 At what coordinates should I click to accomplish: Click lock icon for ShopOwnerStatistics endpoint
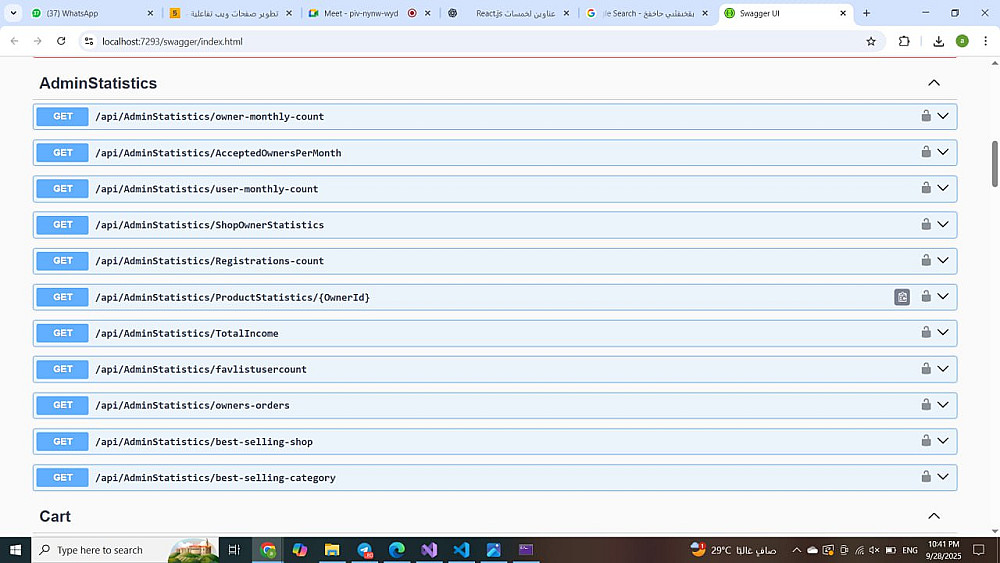point(925,224)
